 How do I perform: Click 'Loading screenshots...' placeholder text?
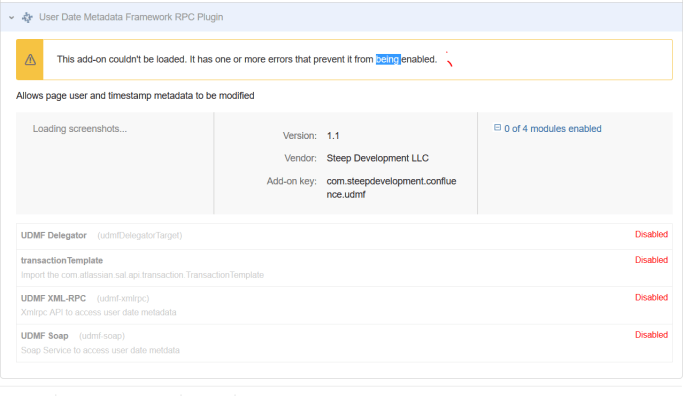pyautogui.click(x=80, y=129)
